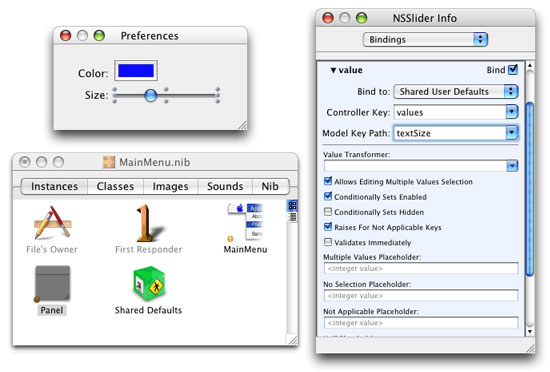
Task: Click the blue scrollbar thumb in NSSlider Info
Action: pyautogui.click(x=530, y=189)
